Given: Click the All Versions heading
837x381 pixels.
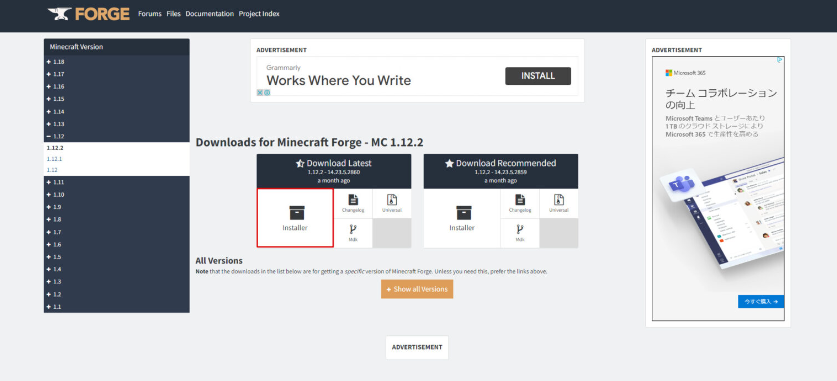Looking at the screenshot, I should [219, 261].
